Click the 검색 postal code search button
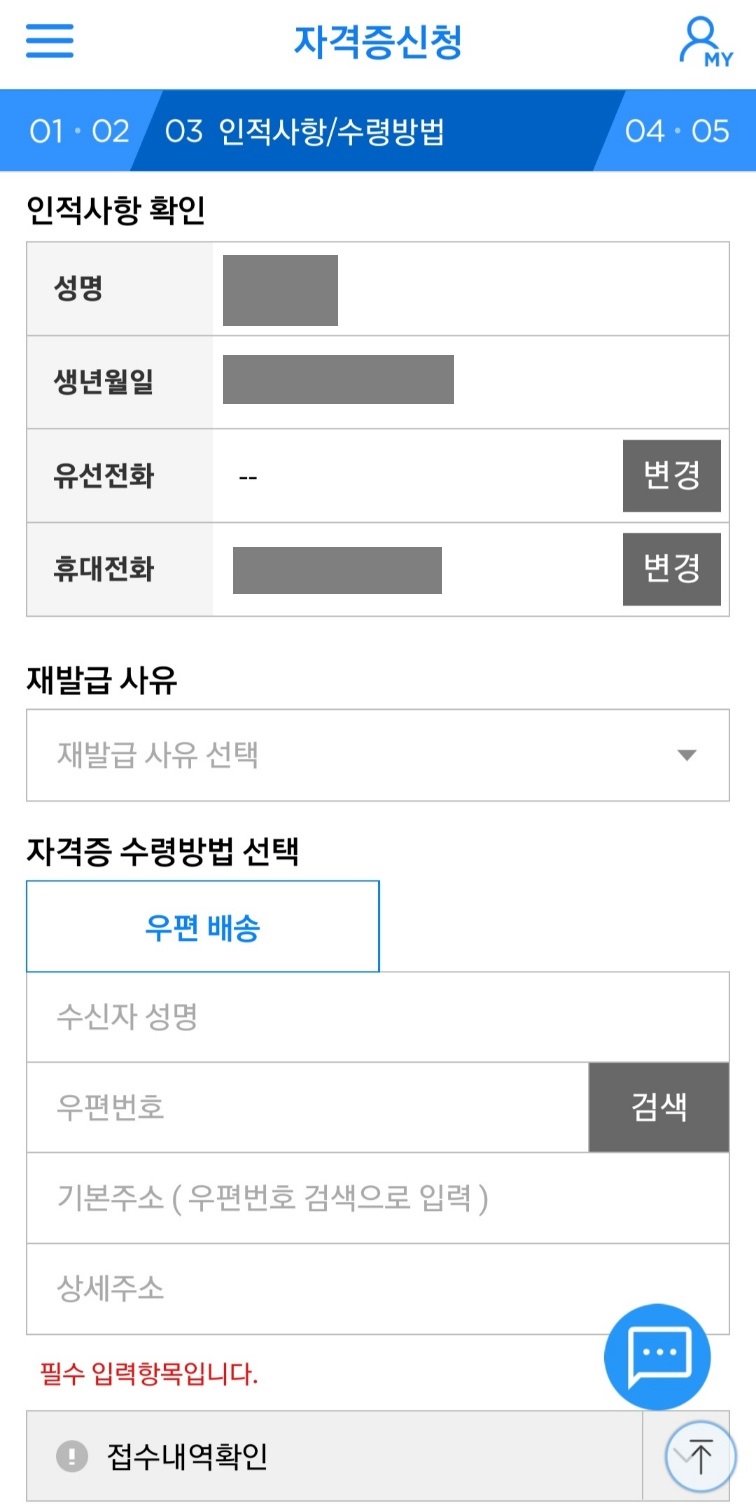This screenshot has width=756, height=1505. [x=658, y=1107]
